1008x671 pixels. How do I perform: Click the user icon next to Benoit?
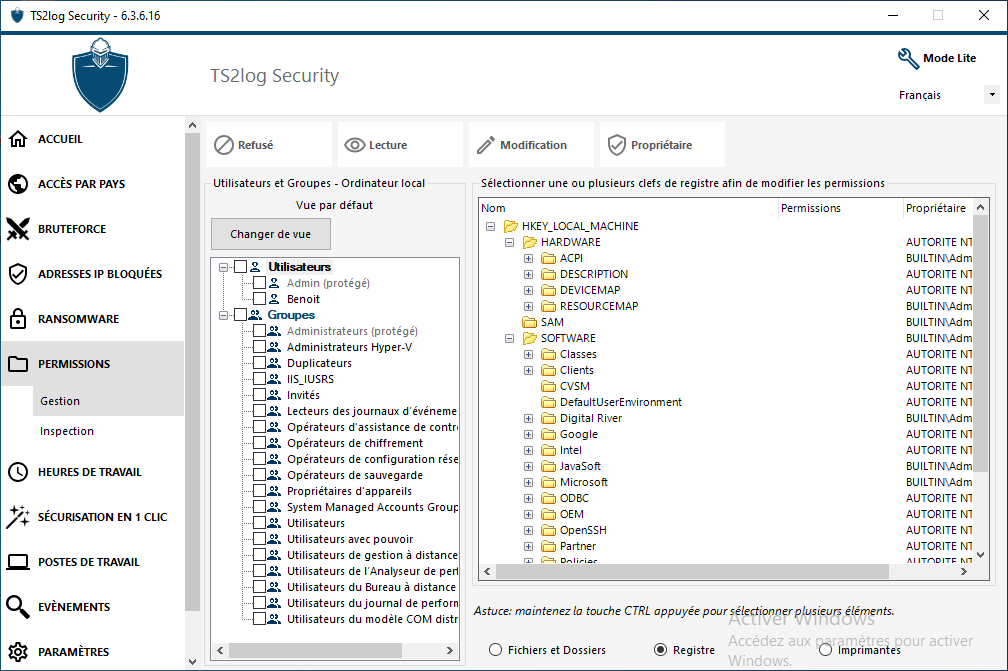[x=274, y=299]
